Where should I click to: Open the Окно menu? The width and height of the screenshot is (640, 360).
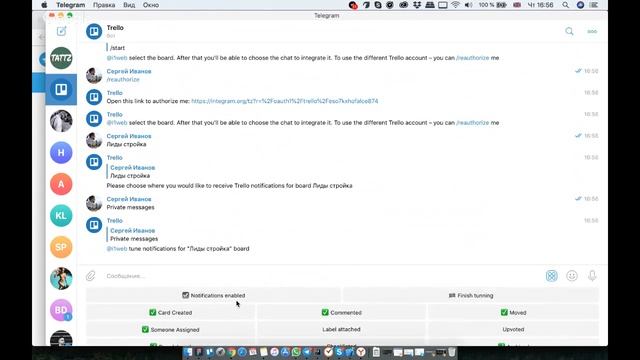(151, 5)
